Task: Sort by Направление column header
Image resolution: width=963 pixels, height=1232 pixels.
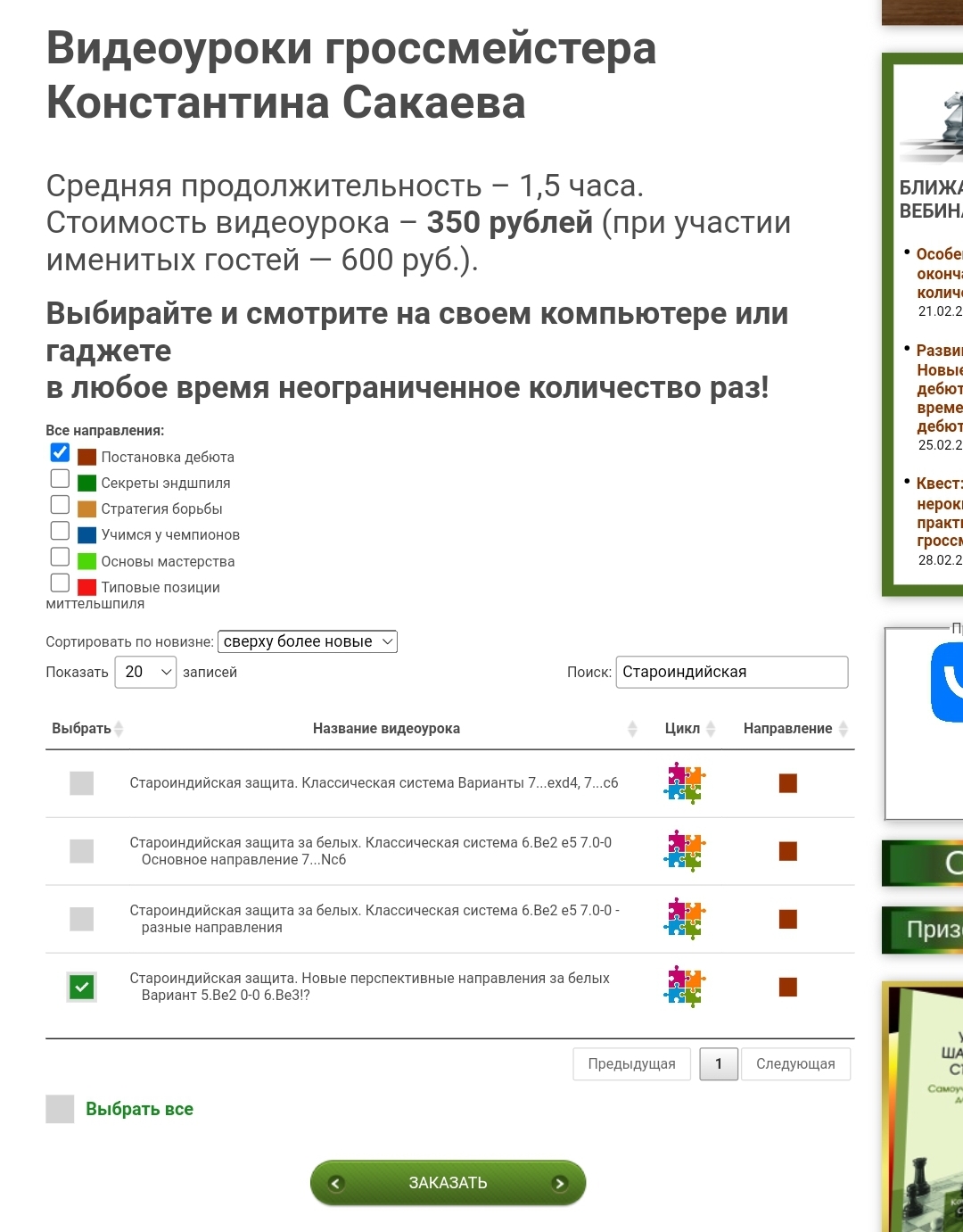Action: 788,729
